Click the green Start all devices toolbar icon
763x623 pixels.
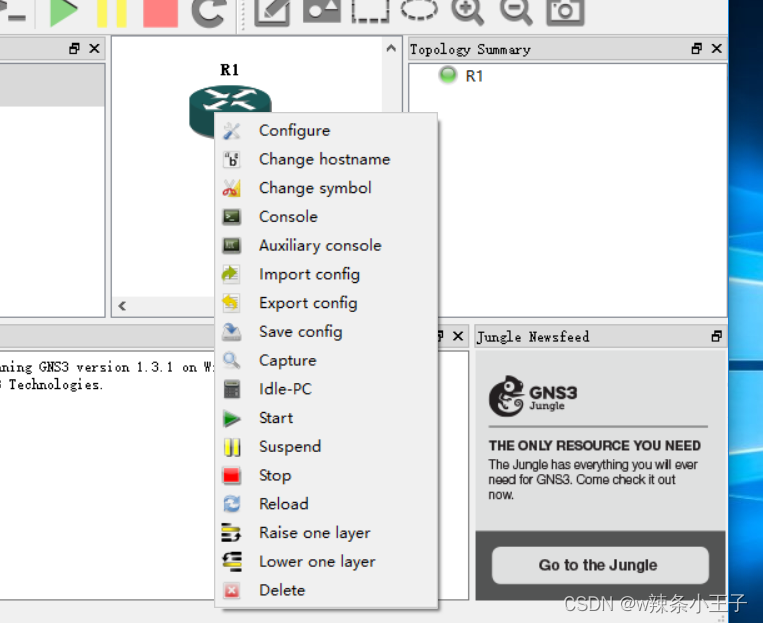pos(64,13)
